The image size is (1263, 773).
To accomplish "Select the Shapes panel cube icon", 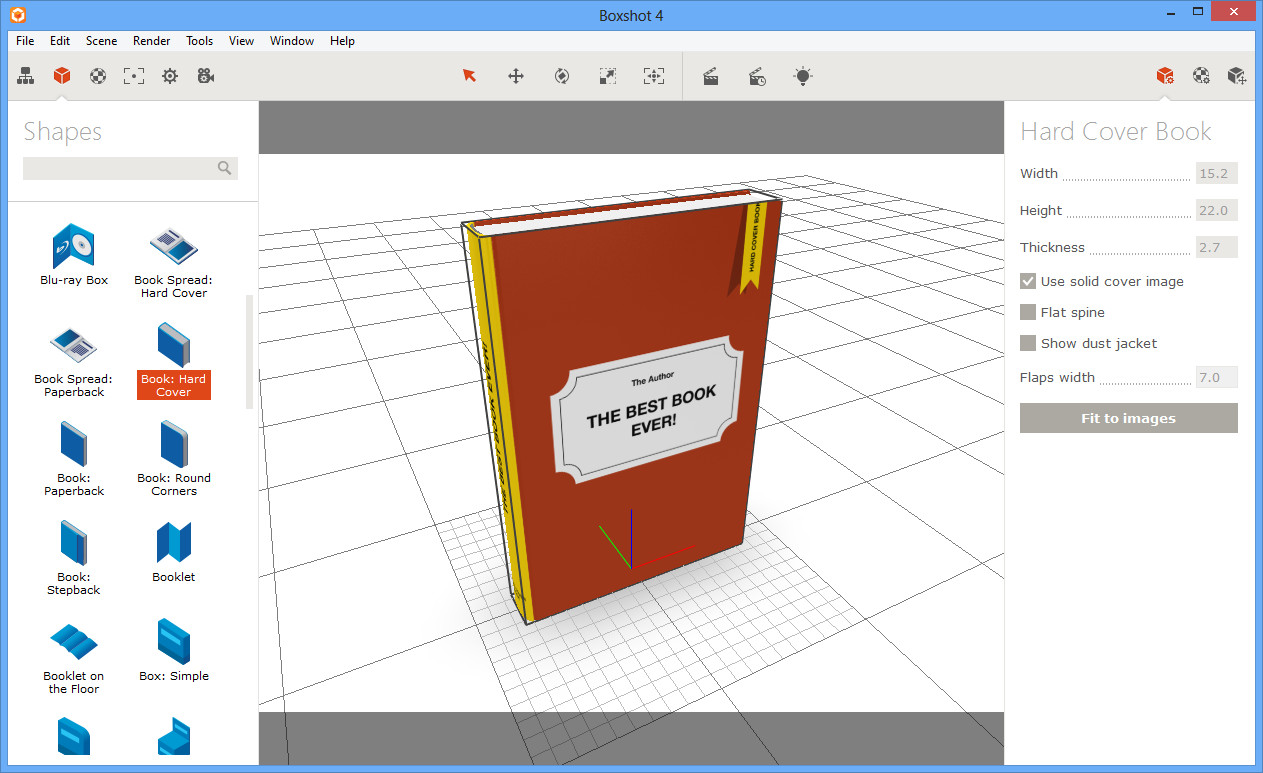I will coord(62,76).
